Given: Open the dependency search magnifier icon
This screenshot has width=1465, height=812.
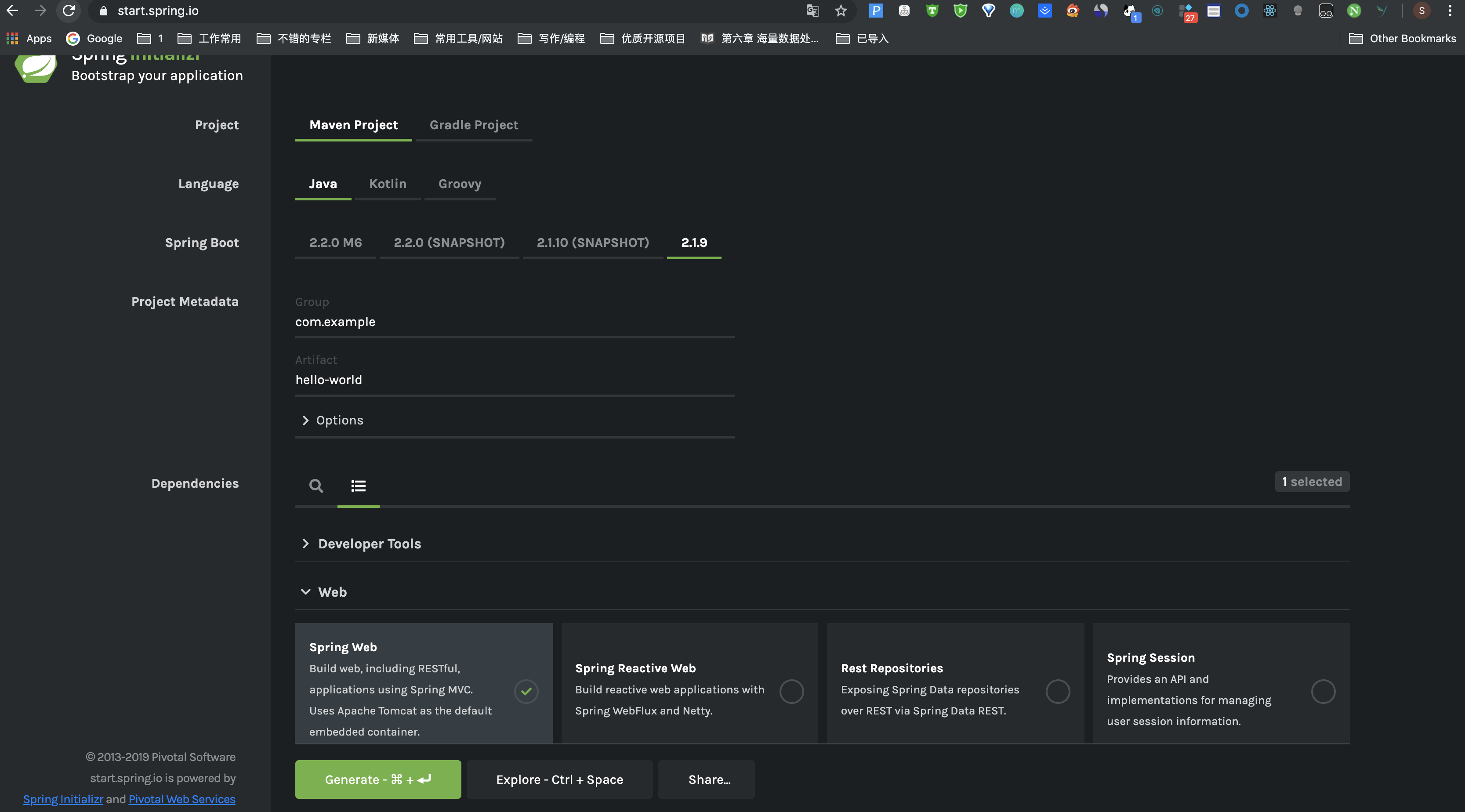Looking at the screenshot, I should pyautogui.click(x=316, y=486).
